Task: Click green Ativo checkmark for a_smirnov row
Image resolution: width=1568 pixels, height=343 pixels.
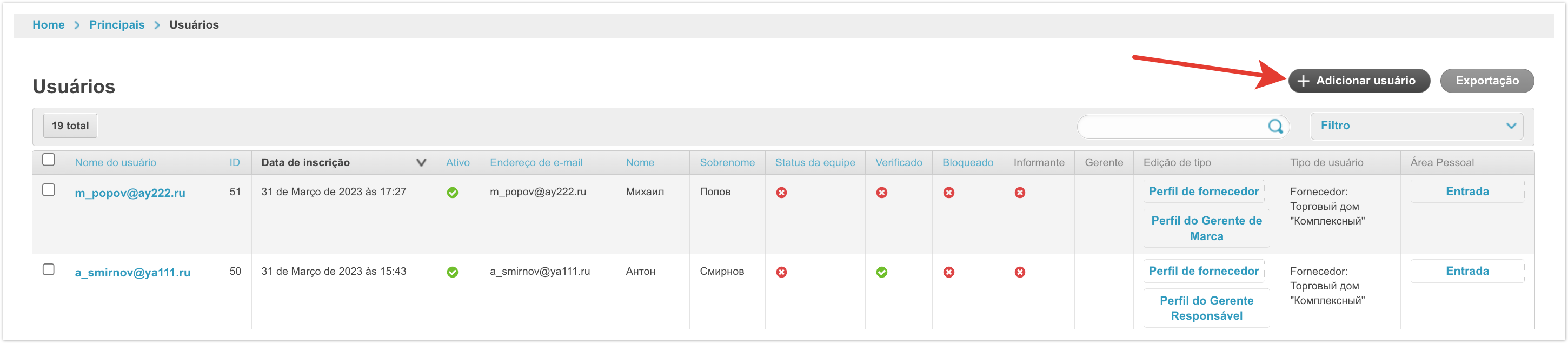Action: tap(452, 272)
